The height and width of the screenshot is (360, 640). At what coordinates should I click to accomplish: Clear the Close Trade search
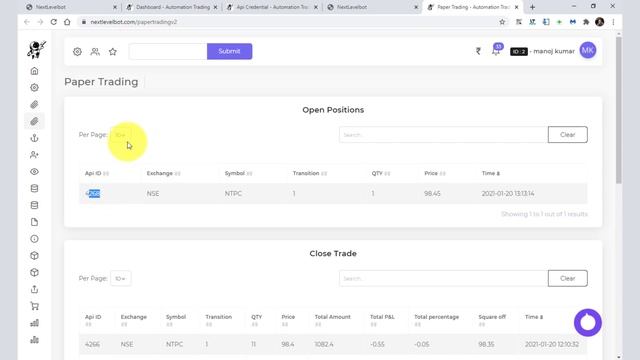click(x=568, y=278)
